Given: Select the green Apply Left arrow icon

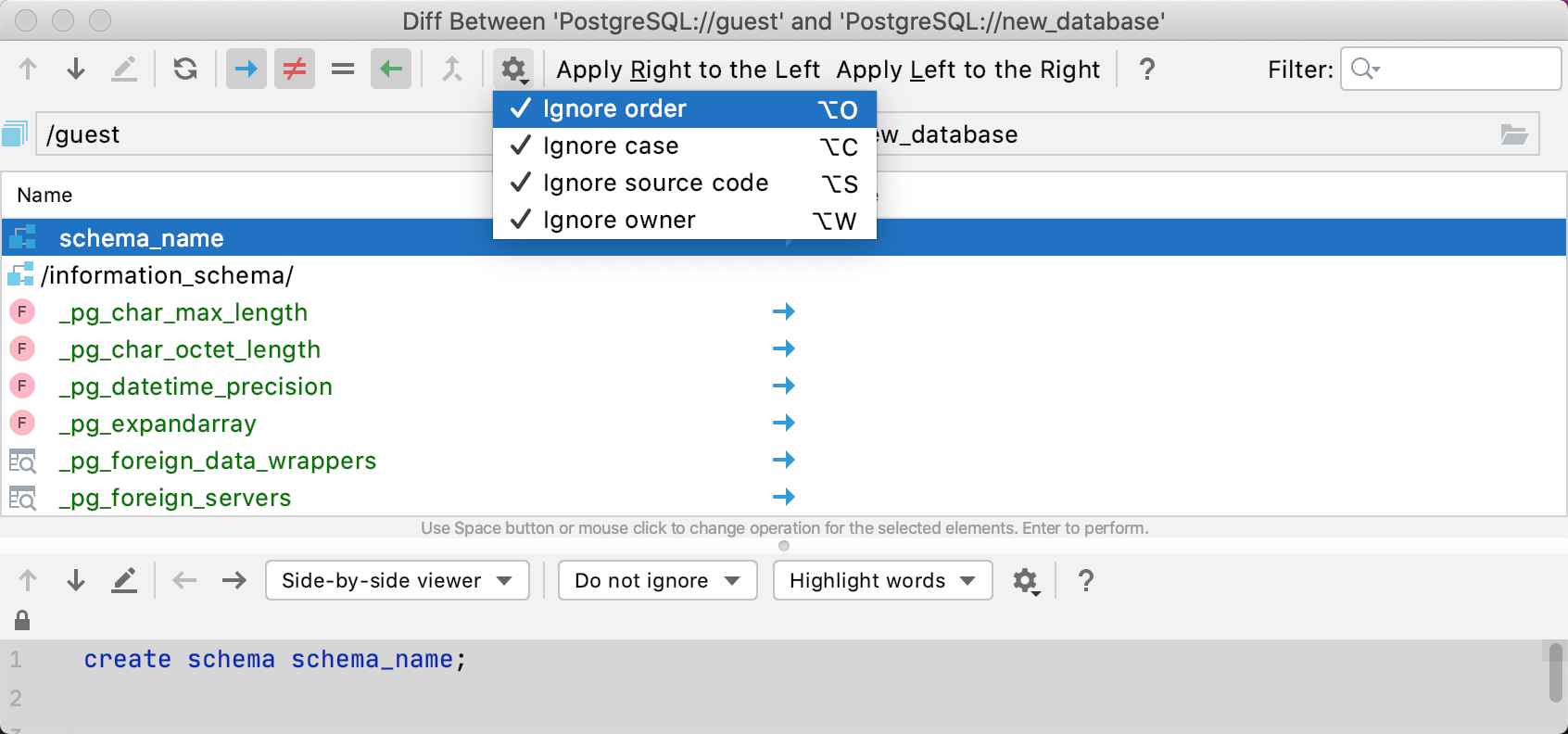Looking at the screenshot, I should coord(390,69).
